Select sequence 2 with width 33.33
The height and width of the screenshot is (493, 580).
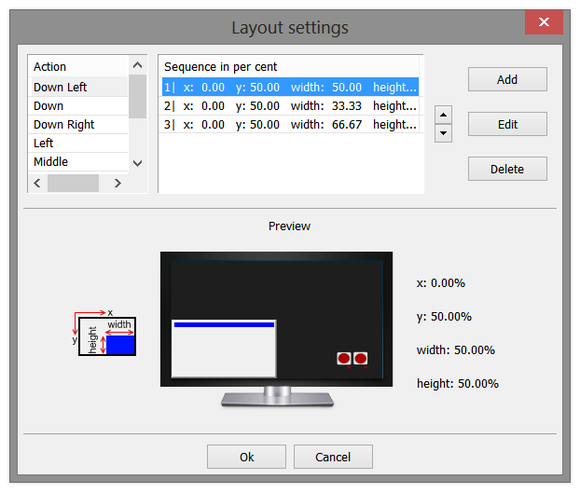pos(290,106)
